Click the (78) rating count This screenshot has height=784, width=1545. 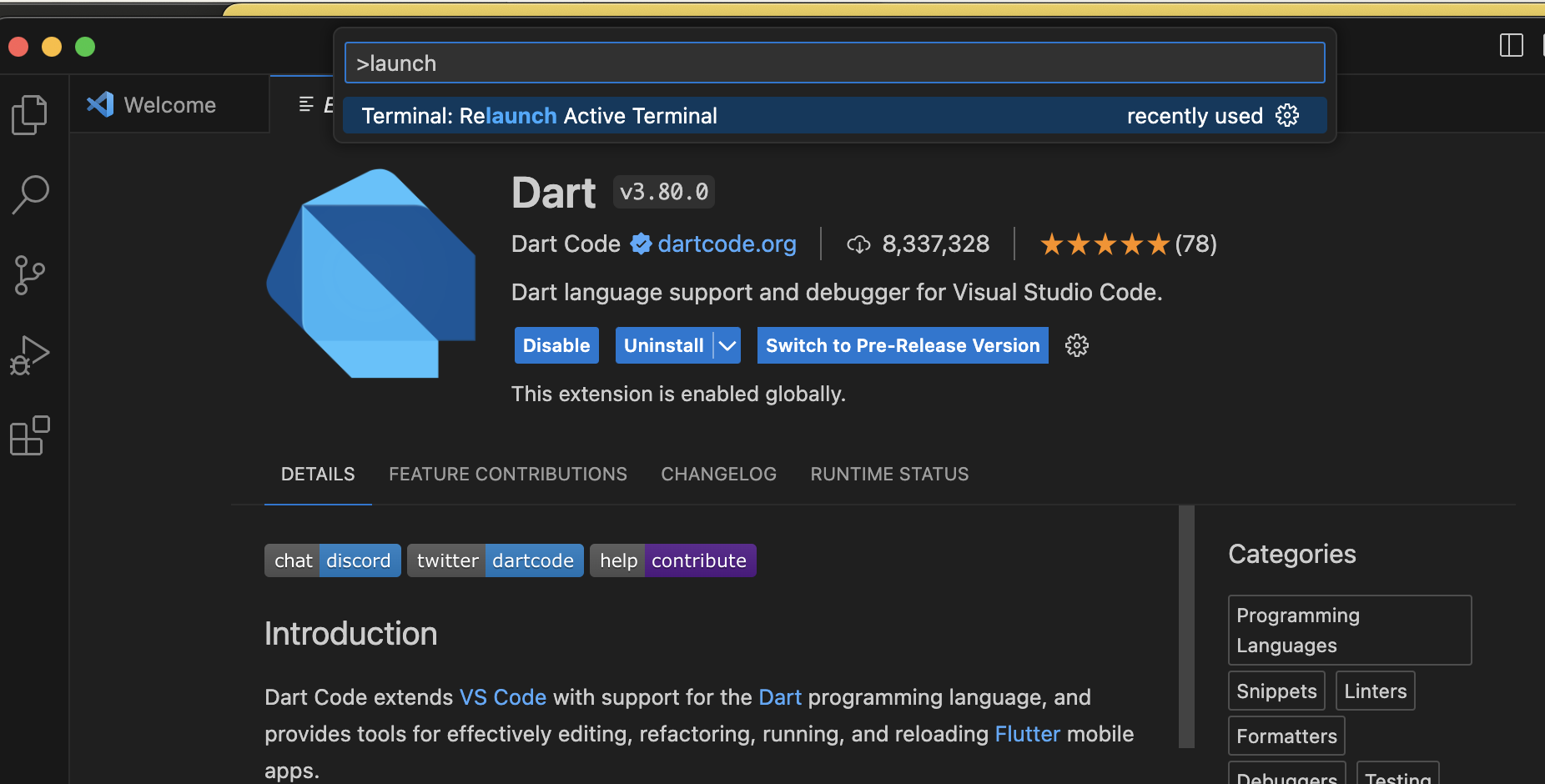(1195, 244)
